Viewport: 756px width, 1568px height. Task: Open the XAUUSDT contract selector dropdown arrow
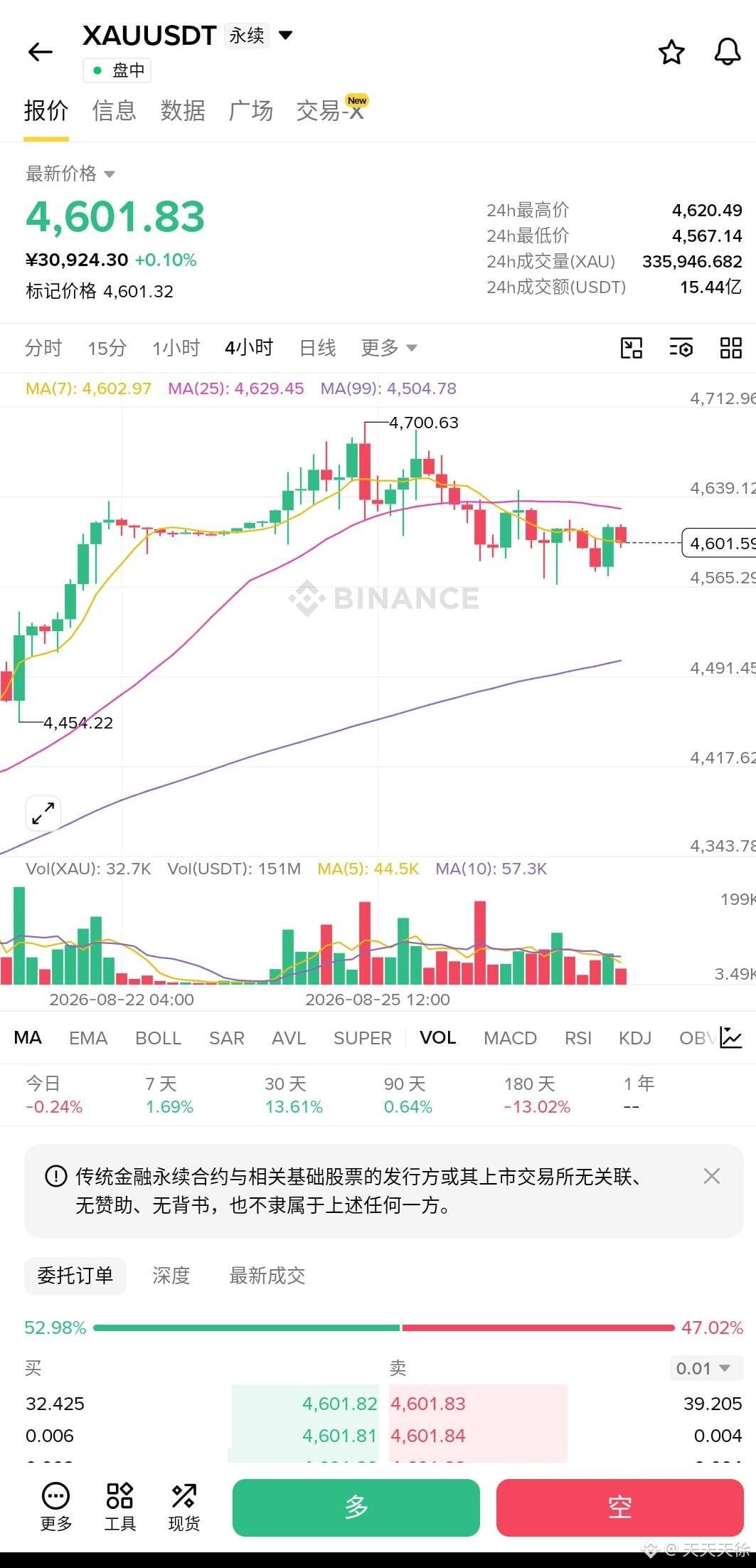pos(286,35)
